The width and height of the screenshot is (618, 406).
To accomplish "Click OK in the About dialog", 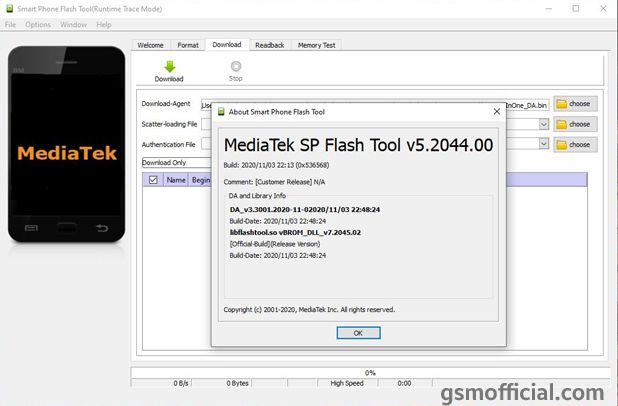I will 358,333.
